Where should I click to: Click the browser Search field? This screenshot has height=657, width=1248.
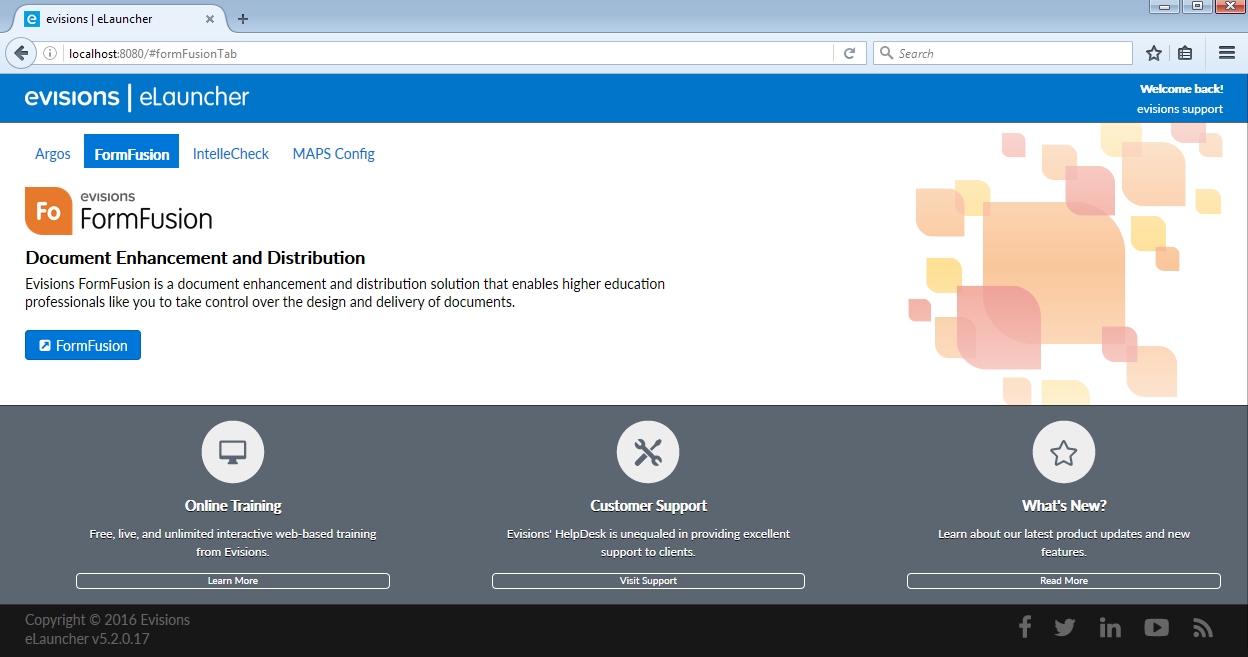click(x=1003, y=53)
